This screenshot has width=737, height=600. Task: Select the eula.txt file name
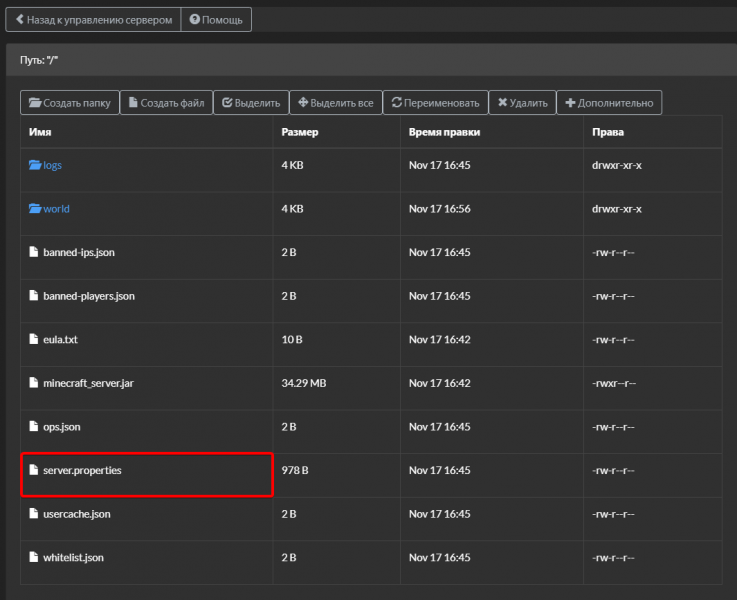pos(60,339)
